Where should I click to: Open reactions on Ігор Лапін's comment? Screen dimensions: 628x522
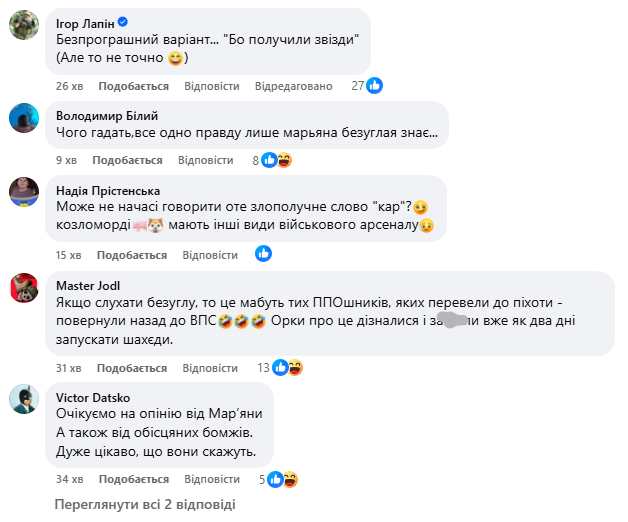click(368, 86)
